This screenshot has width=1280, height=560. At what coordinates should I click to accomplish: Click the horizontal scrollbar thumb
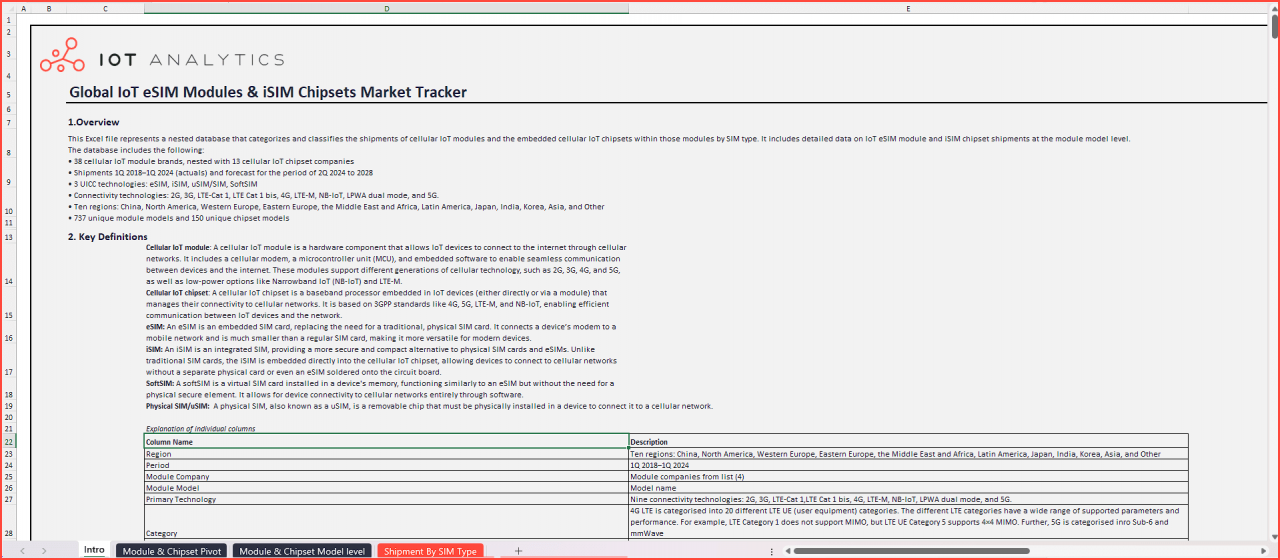[910, 550]
